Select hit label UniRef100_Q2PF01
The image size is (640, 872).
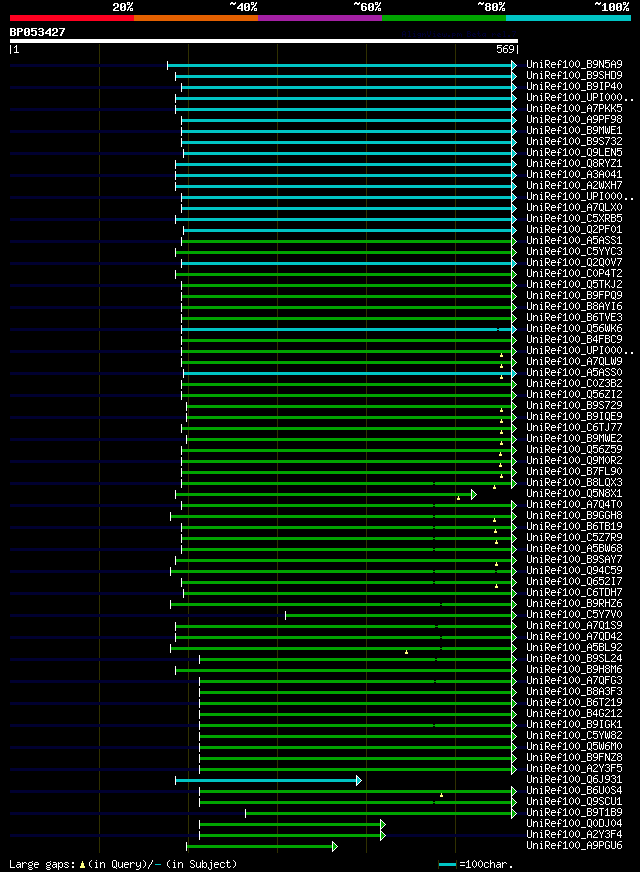574,229
